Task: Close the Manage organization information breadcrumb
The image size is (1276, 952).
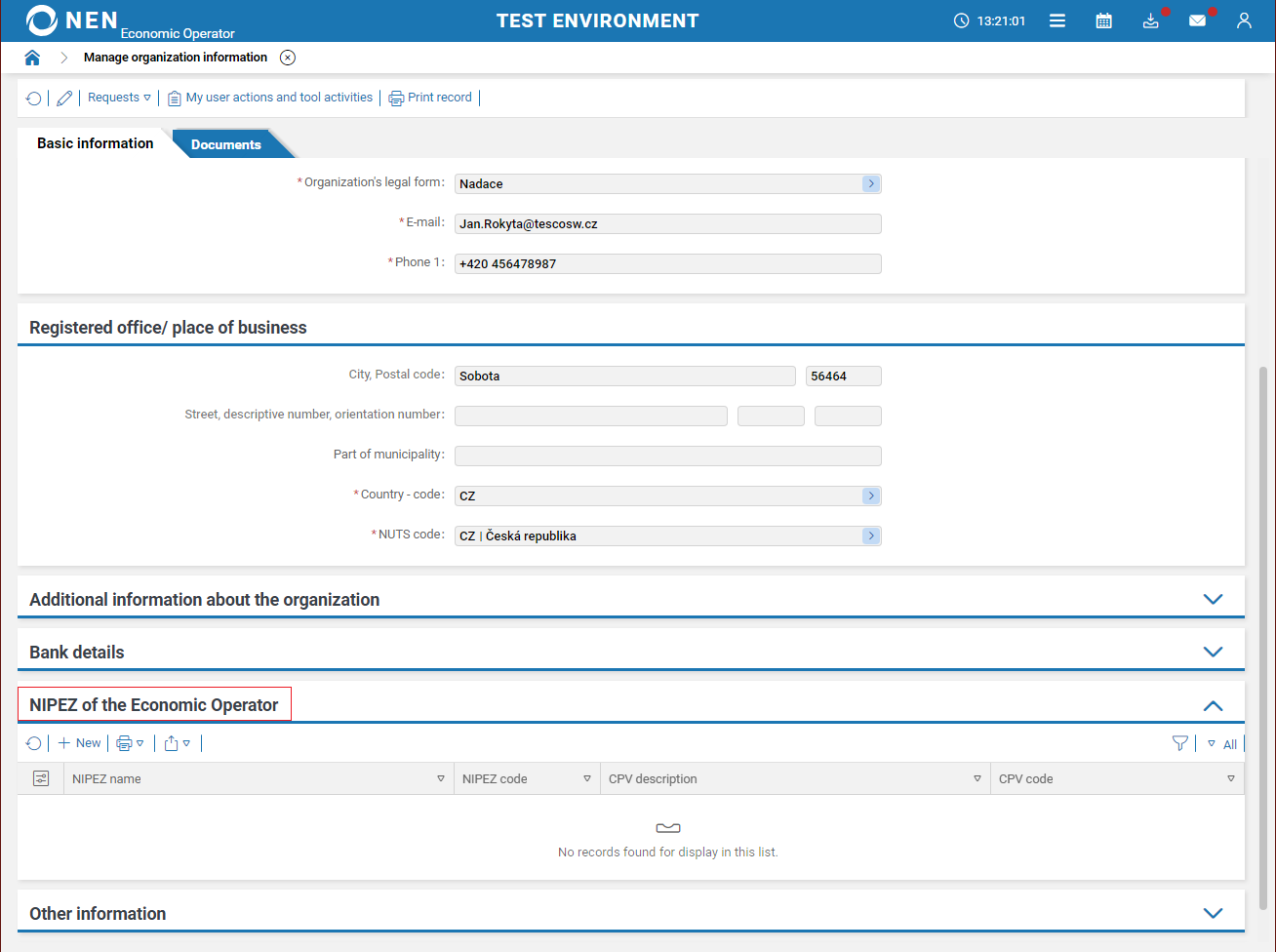Action: click(x=288, y=58)
